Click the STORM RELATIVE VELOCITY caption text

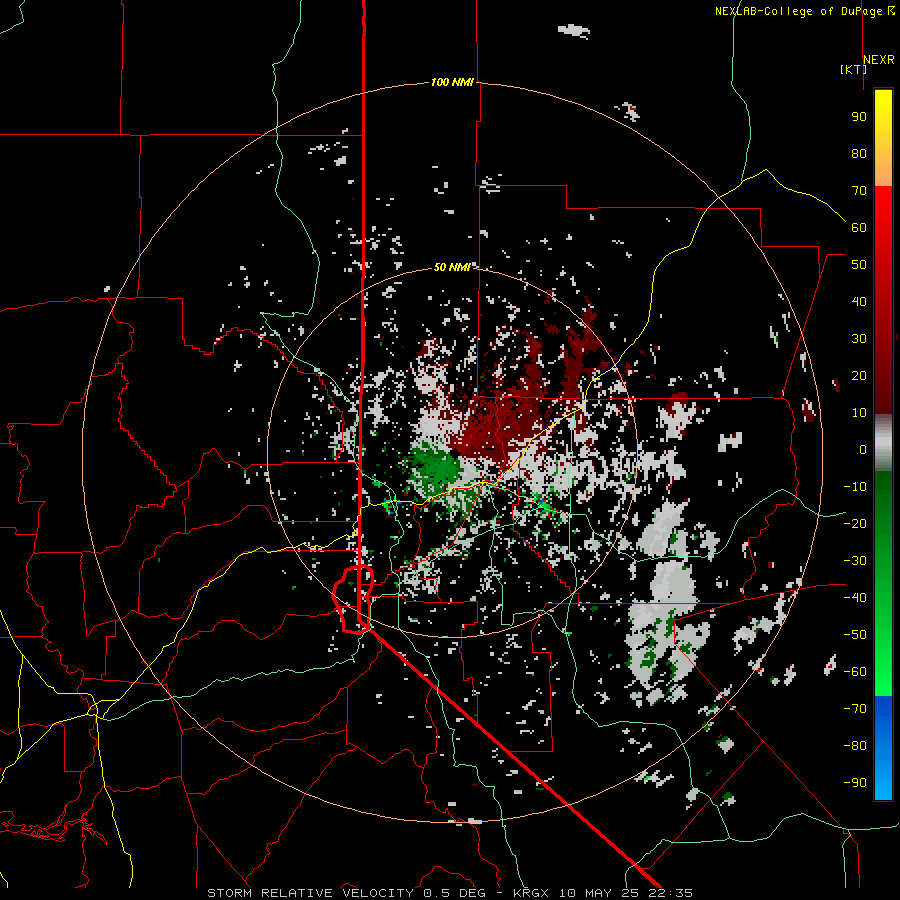pos(310,893)
